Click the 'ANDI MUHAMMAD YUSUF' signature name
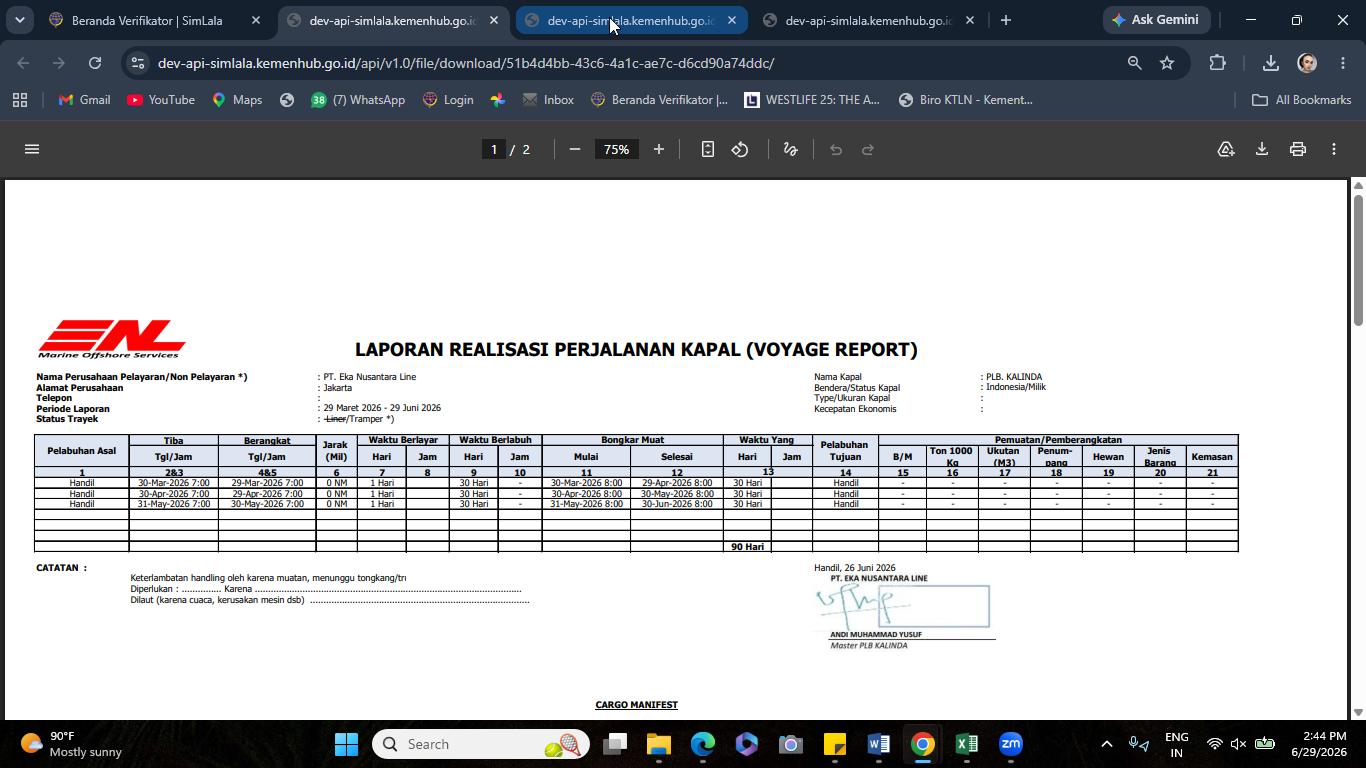1366x768 pixels. pyautogui.click(x=876, y=634)
